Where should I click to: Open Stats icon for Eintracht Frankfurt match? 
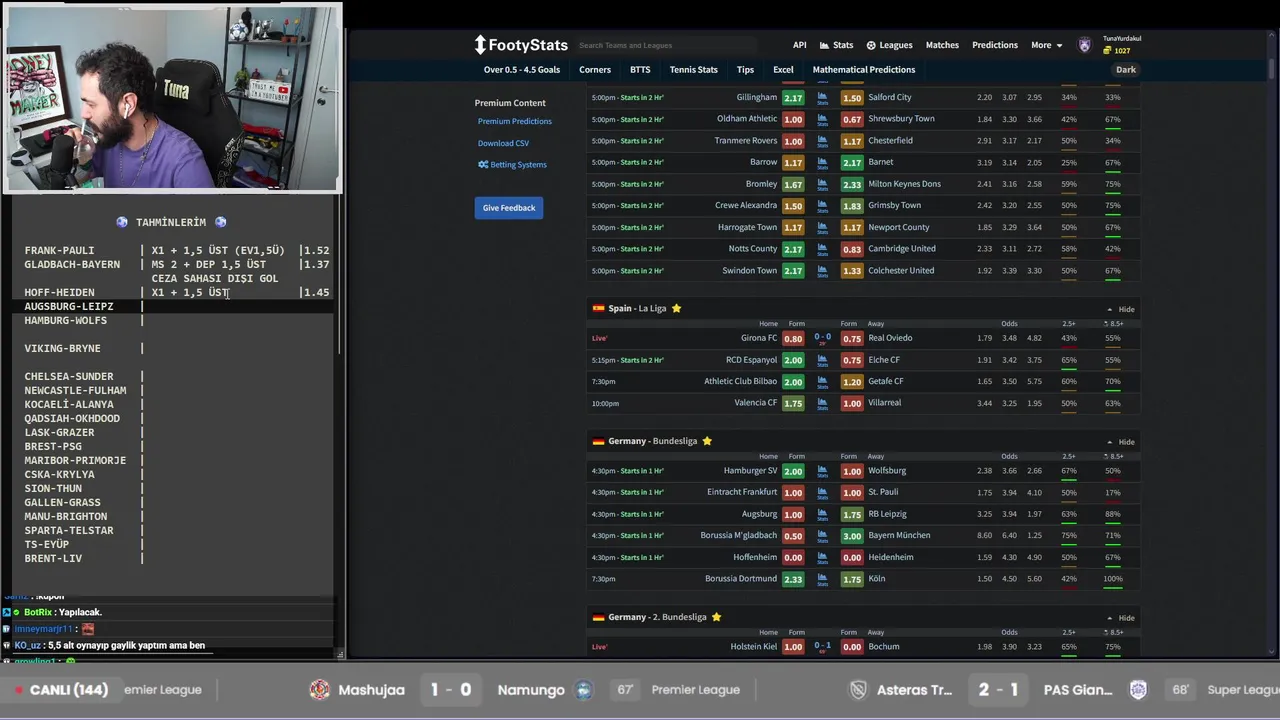coord(822,493)
